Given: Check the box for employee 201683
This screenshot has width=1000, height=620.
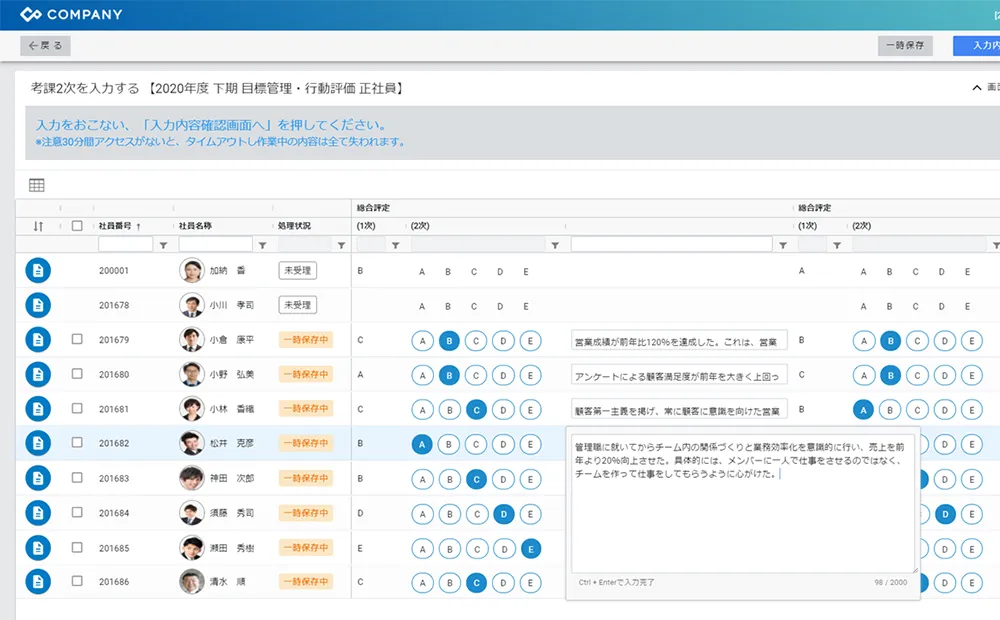Looking at the screenshot, I should coord(77,478).
